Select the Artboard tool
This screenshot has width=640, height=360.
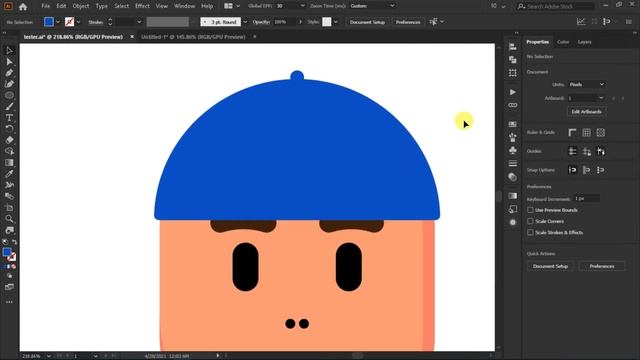click(9, 207)
